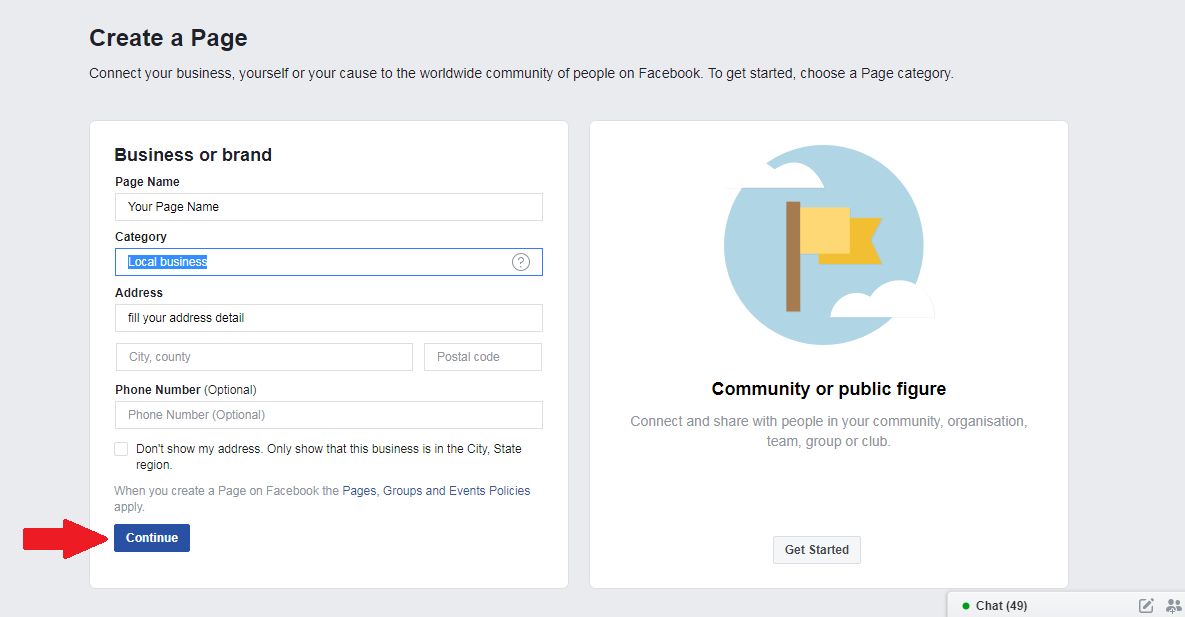Click the Address input field
The width and height of the screenshot is (1185, 617).
328,318
